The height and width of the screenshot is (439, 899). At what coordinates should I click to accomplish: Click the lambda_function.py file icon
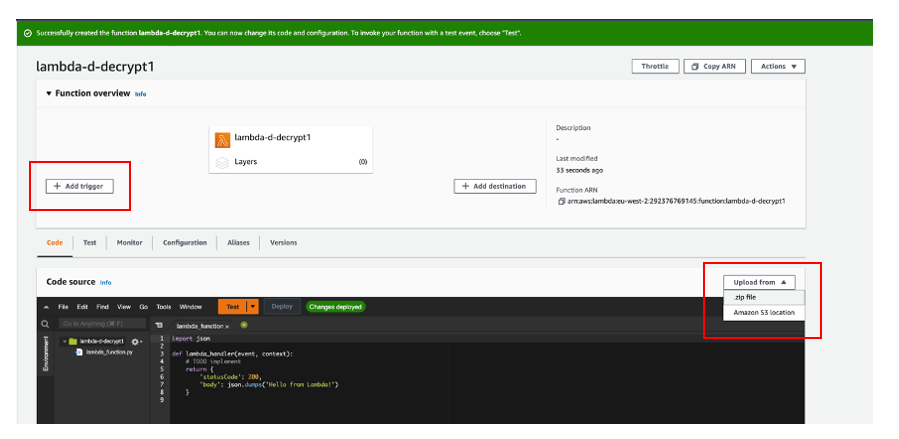(79, 352)
